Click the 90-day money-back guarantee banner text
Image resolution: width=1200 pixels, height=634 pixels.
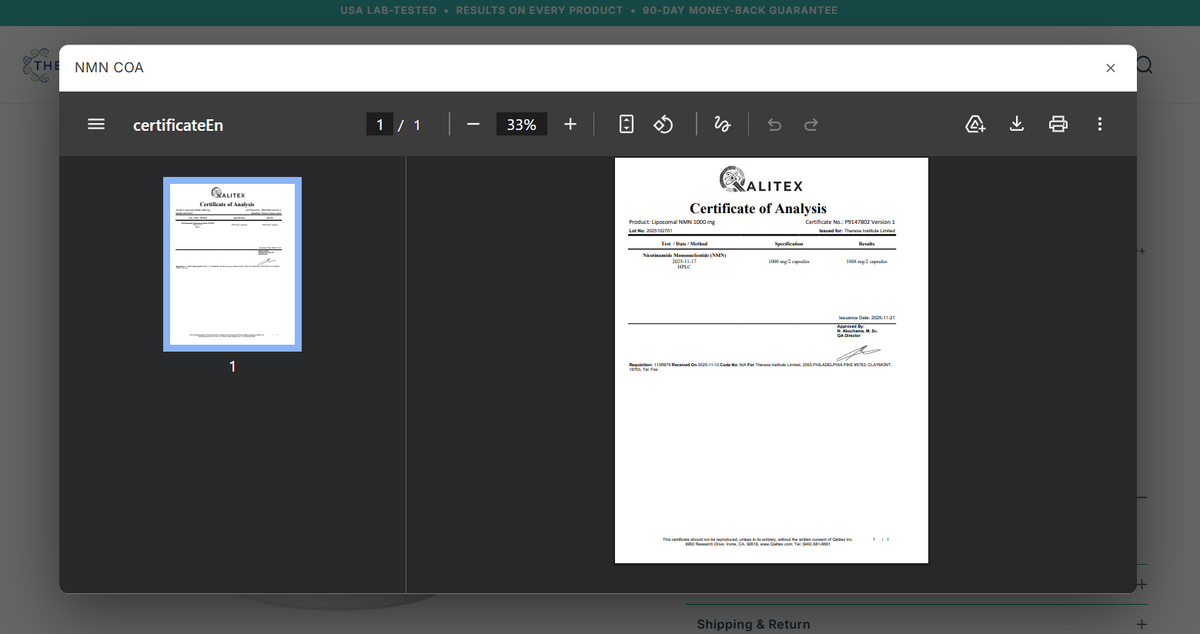tap(740, 10)
